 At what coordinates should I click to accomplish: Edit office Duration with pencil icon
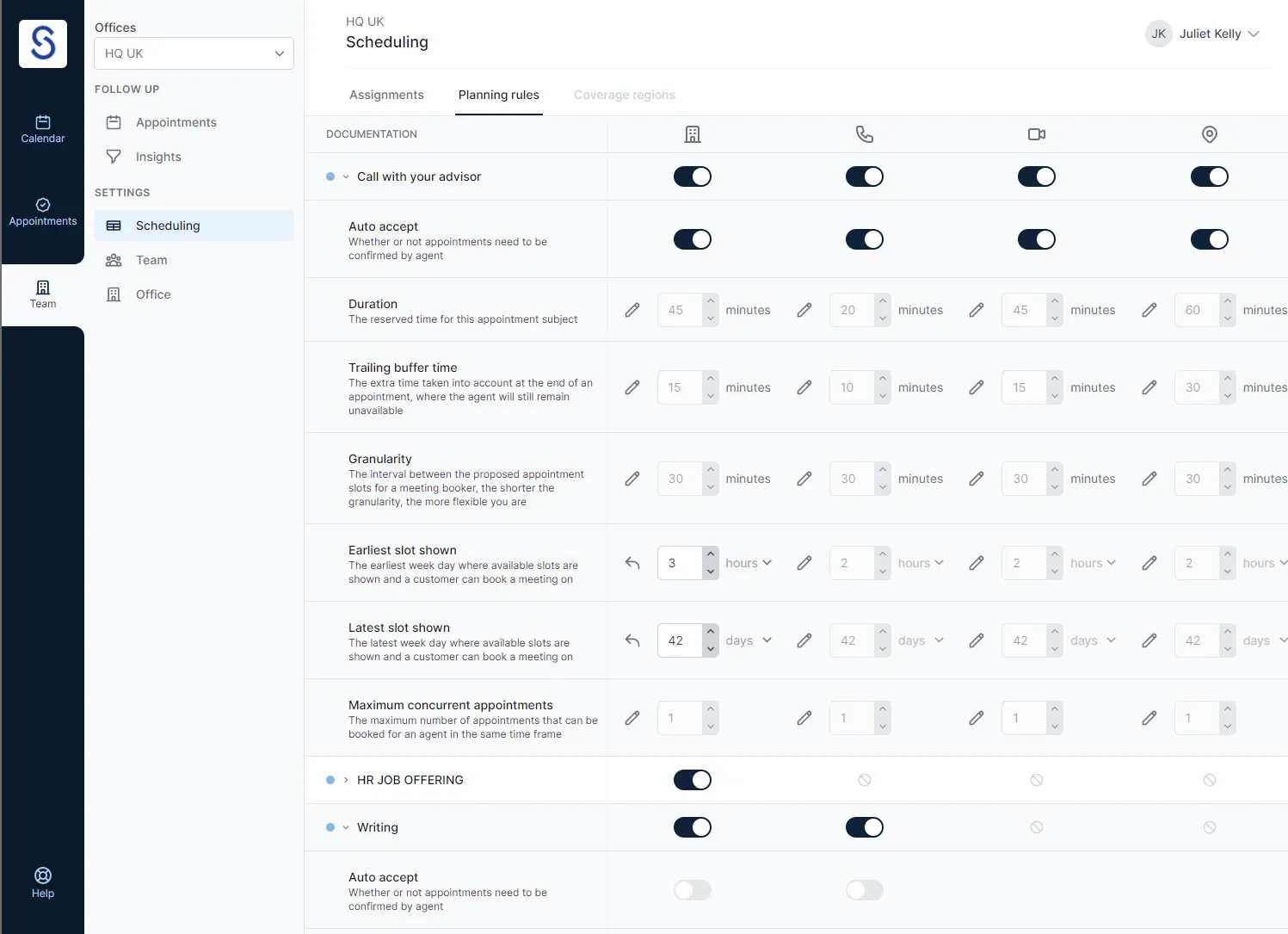click(x=632, y=310)
